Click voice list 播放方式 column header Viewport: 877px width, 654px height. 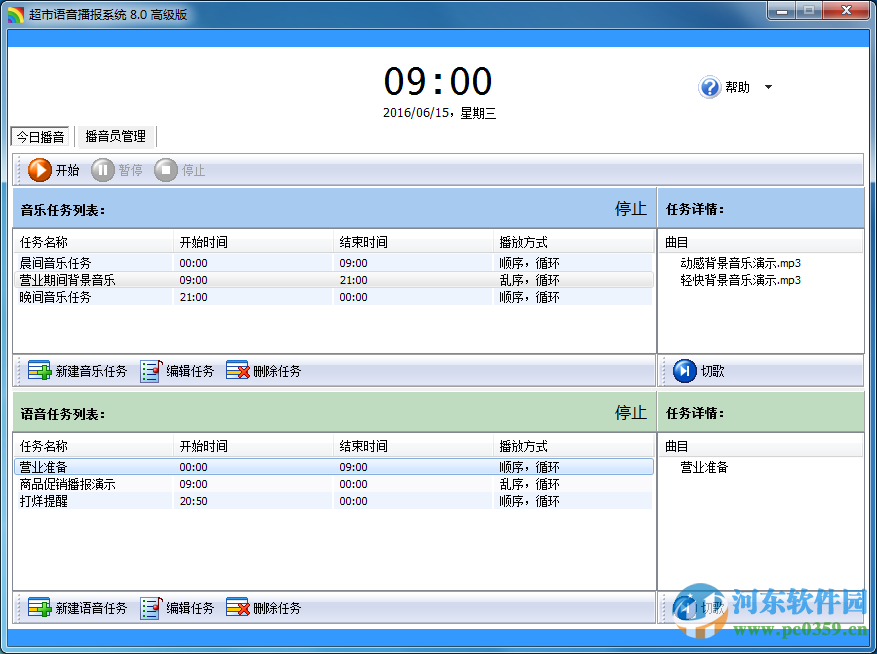click(x=573, y=446)
